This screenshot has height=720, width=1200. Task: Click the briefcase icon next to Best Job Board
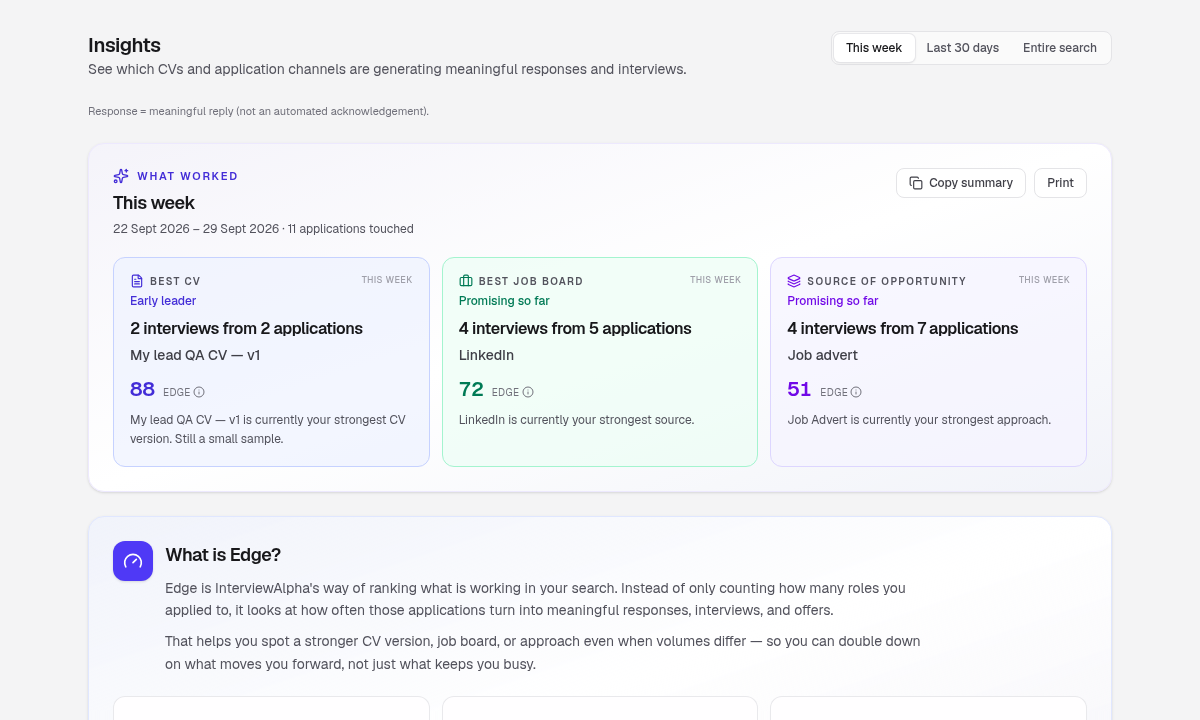[466, 281]
